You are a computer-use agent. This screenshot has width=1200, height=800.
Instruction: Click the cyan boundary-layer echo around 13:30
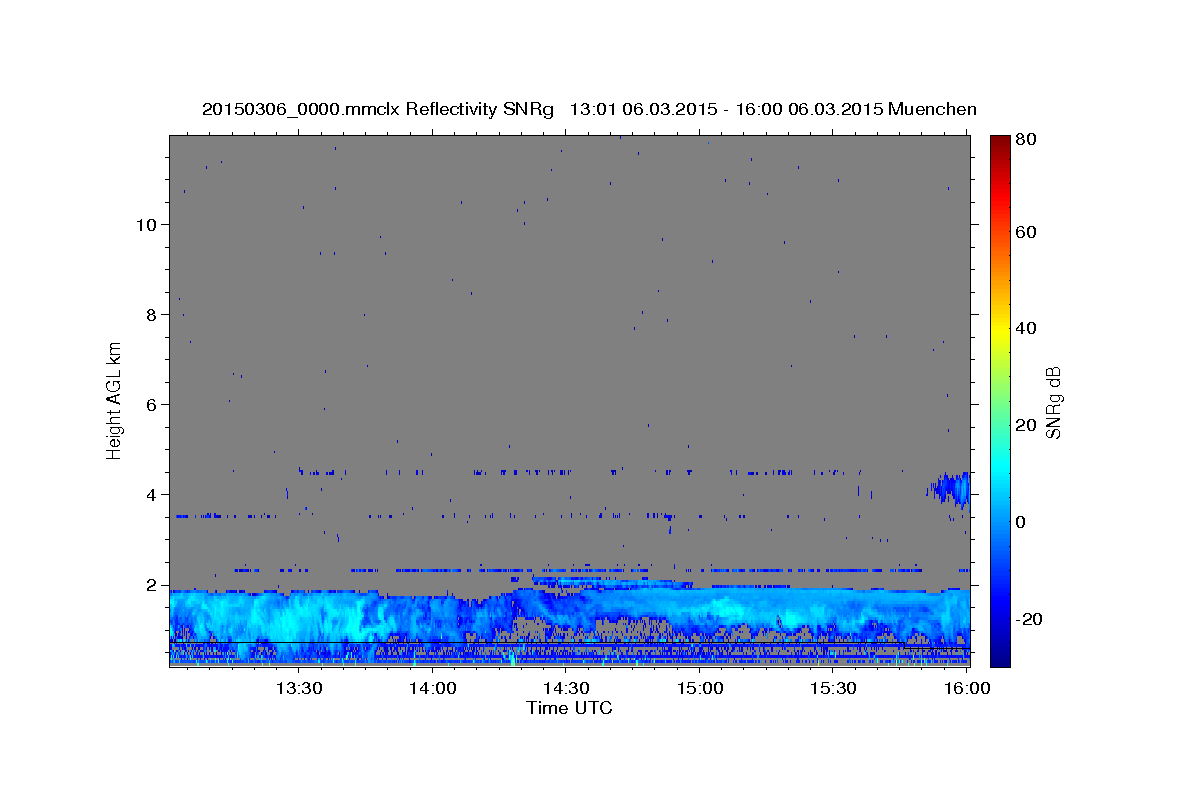coord(300,618)
